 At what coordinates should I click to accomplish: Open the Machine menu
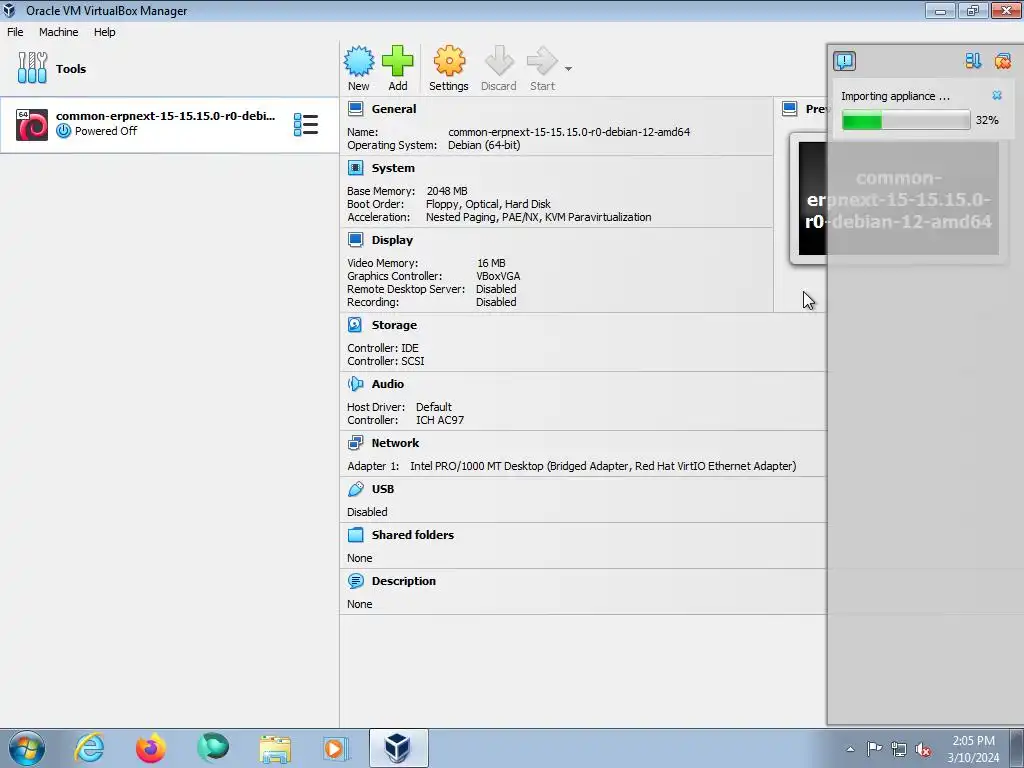coord(58,32)
